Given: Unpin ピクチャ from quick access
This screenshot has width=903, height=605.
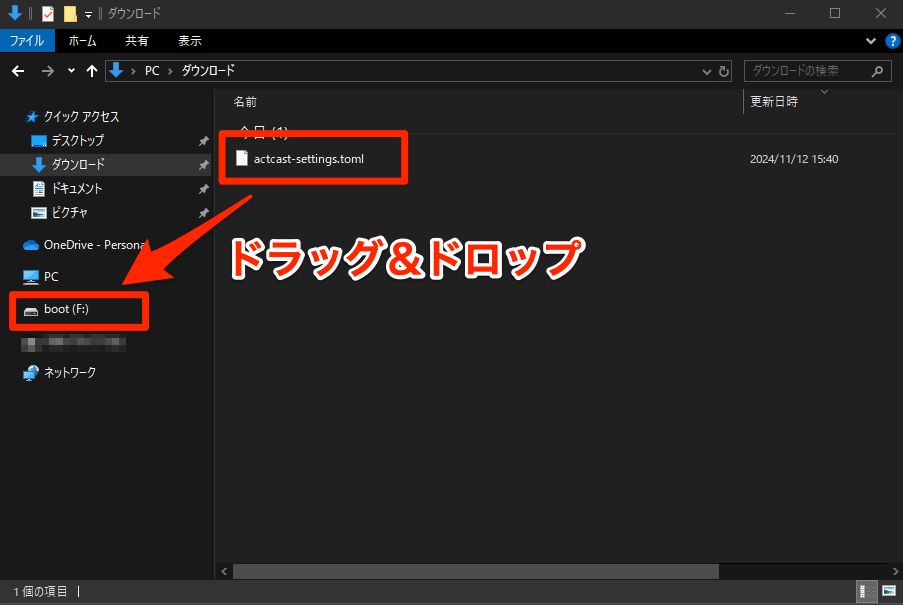Looking at the screenshot, I should pyautogui.click(x=203, y=212).
